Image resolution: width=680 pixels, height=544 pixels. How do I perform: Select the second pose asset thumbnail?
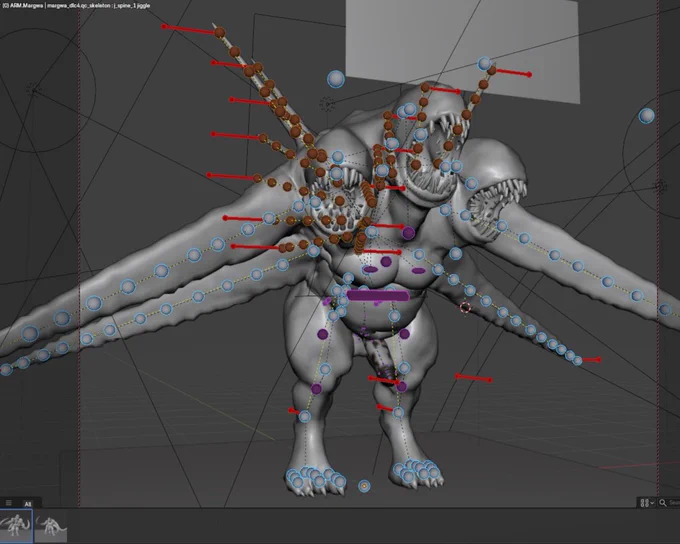click(x=51, y=526)
